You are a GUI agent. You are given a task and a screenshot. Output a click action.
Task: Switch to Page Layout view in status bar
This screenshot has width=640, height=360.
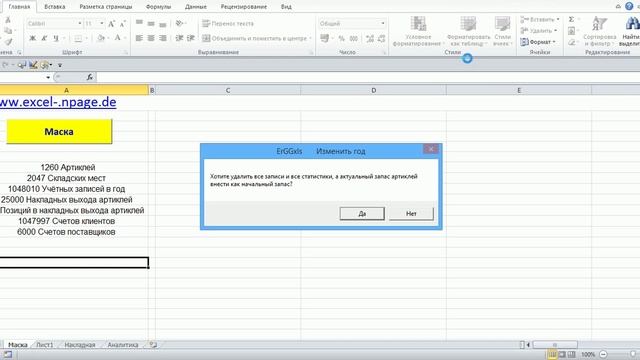click(x=562, y=354)
